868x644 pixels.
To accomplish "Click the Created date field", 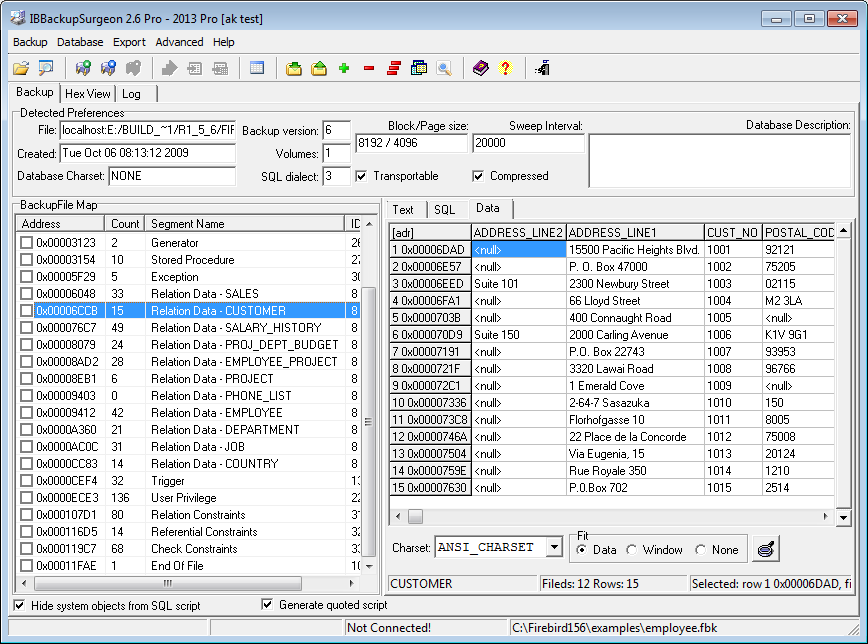I will click(x=147, y=153).
